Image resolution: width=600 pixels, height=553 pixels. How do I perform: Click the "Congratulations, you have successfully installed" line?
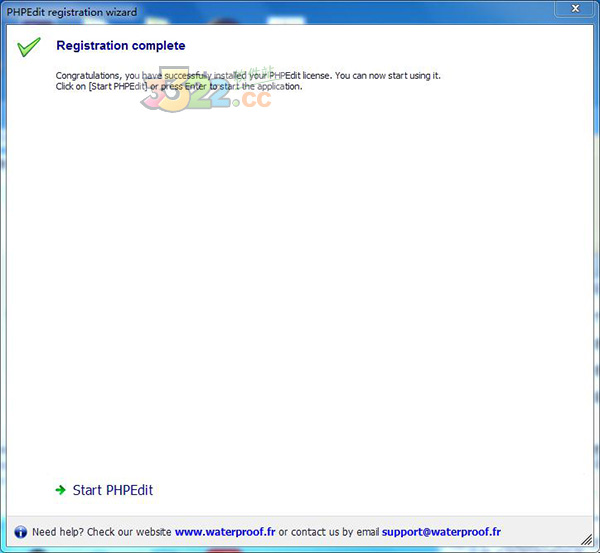coord(248,76)
